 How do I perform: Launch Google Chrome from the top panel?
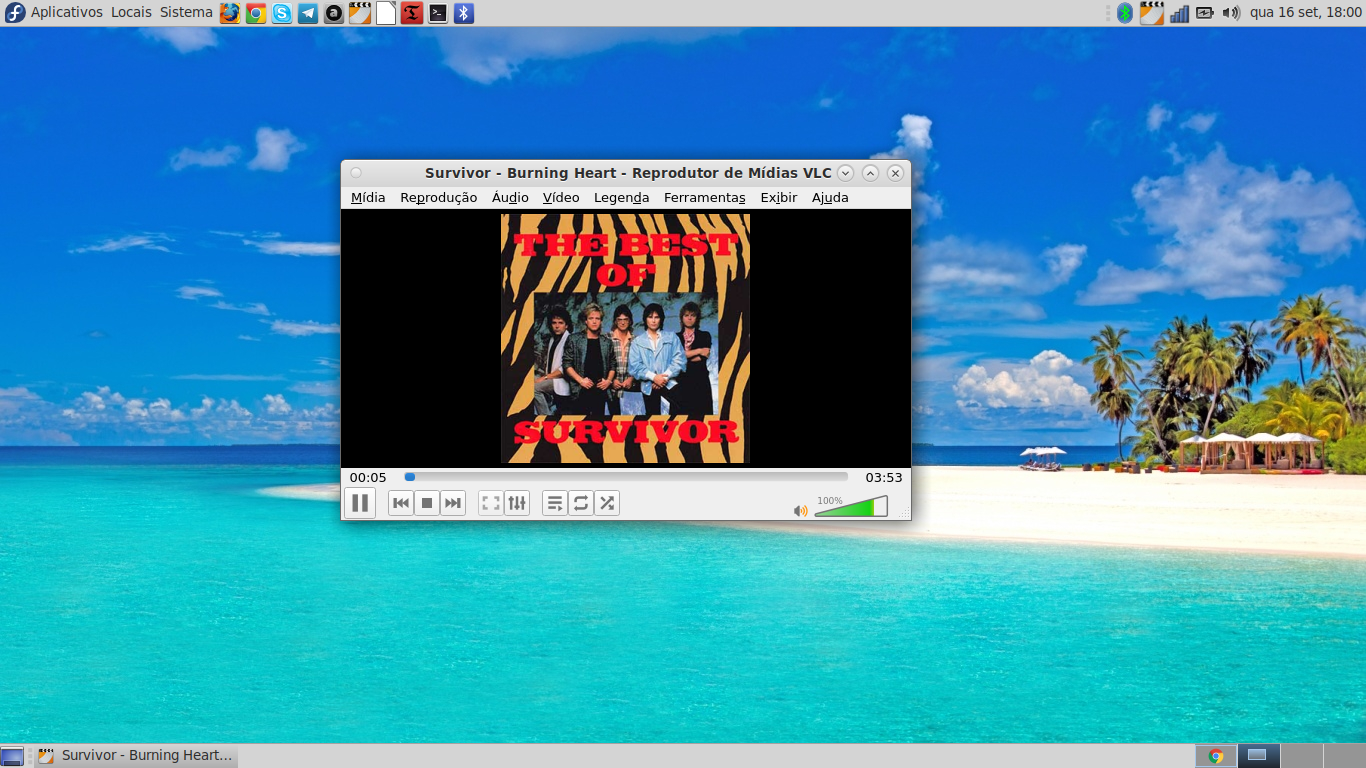[256, 13]
